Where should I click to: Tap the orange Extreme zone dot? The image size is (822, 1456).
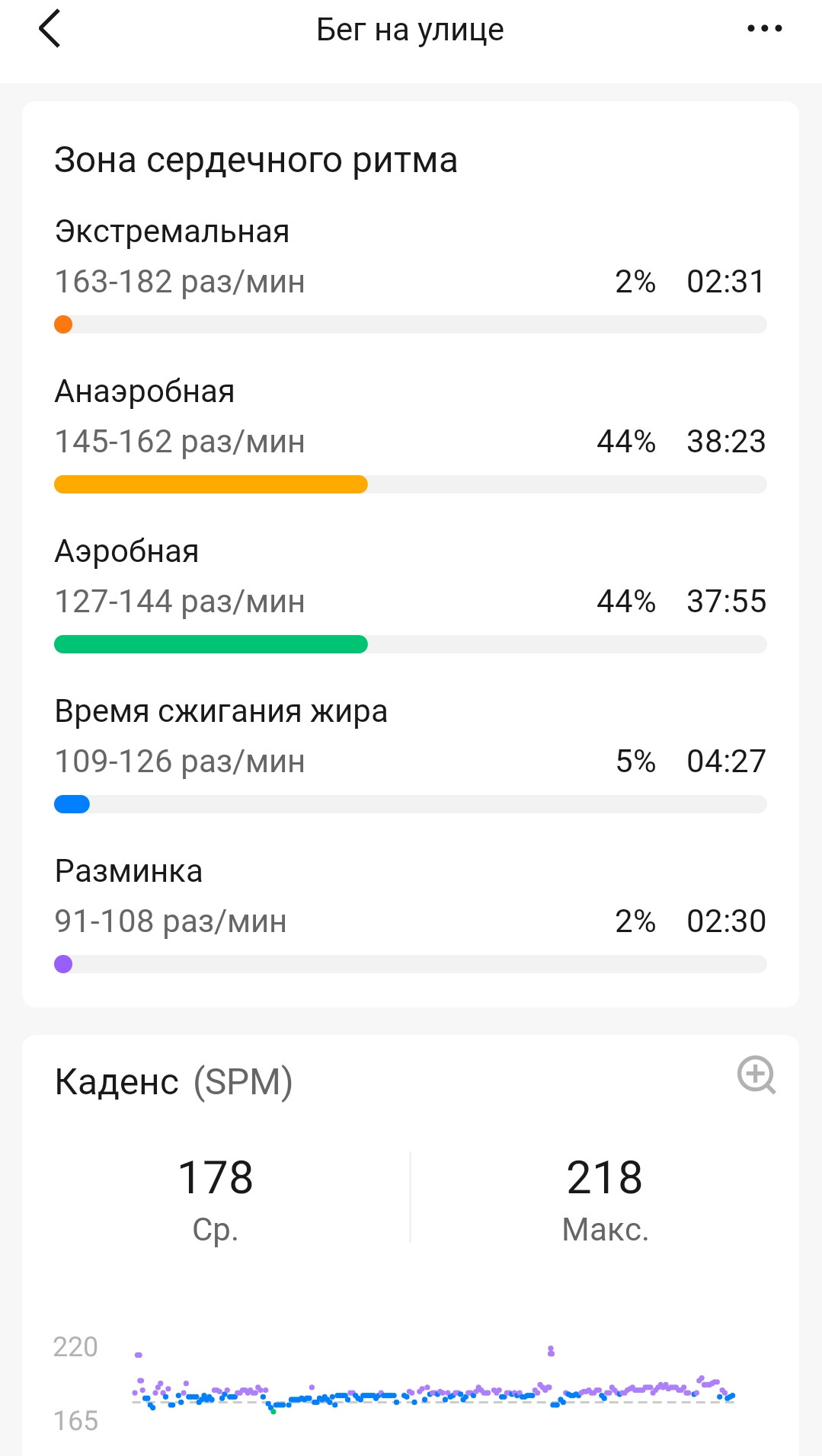coord(63,324)
